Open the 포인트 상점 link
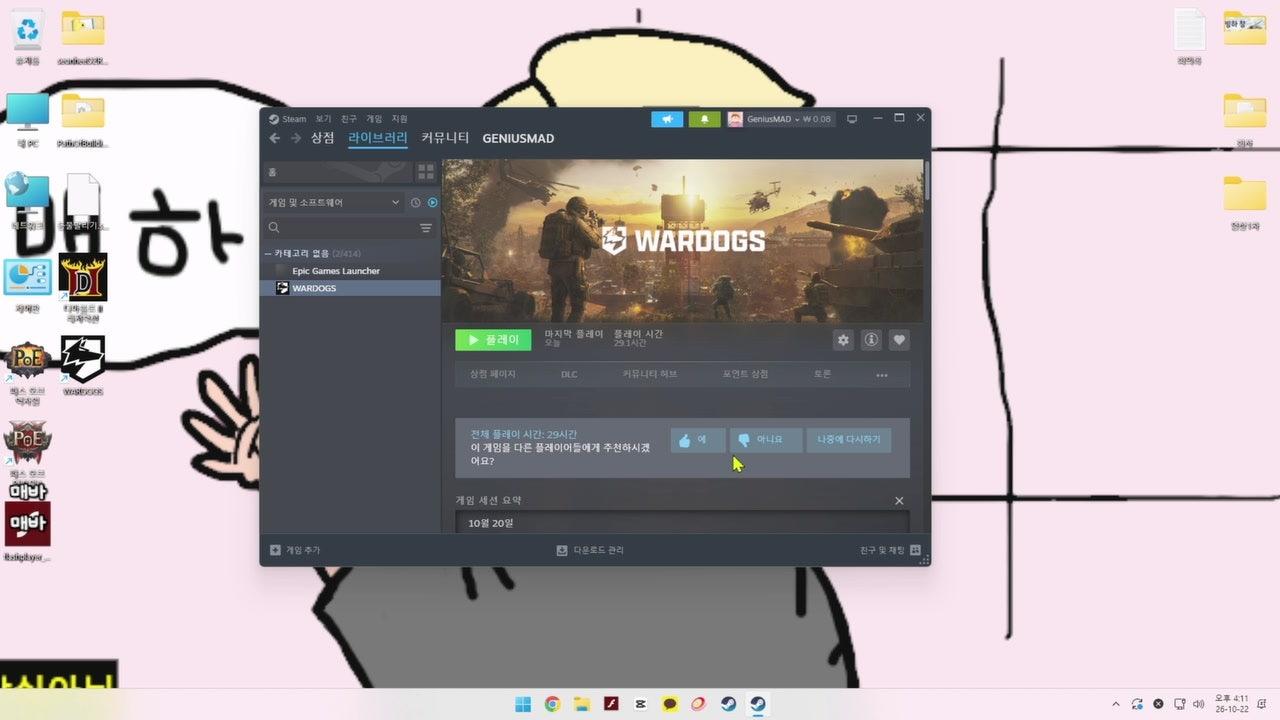This screenshot has height=720, width=1280. coord(746,375)
